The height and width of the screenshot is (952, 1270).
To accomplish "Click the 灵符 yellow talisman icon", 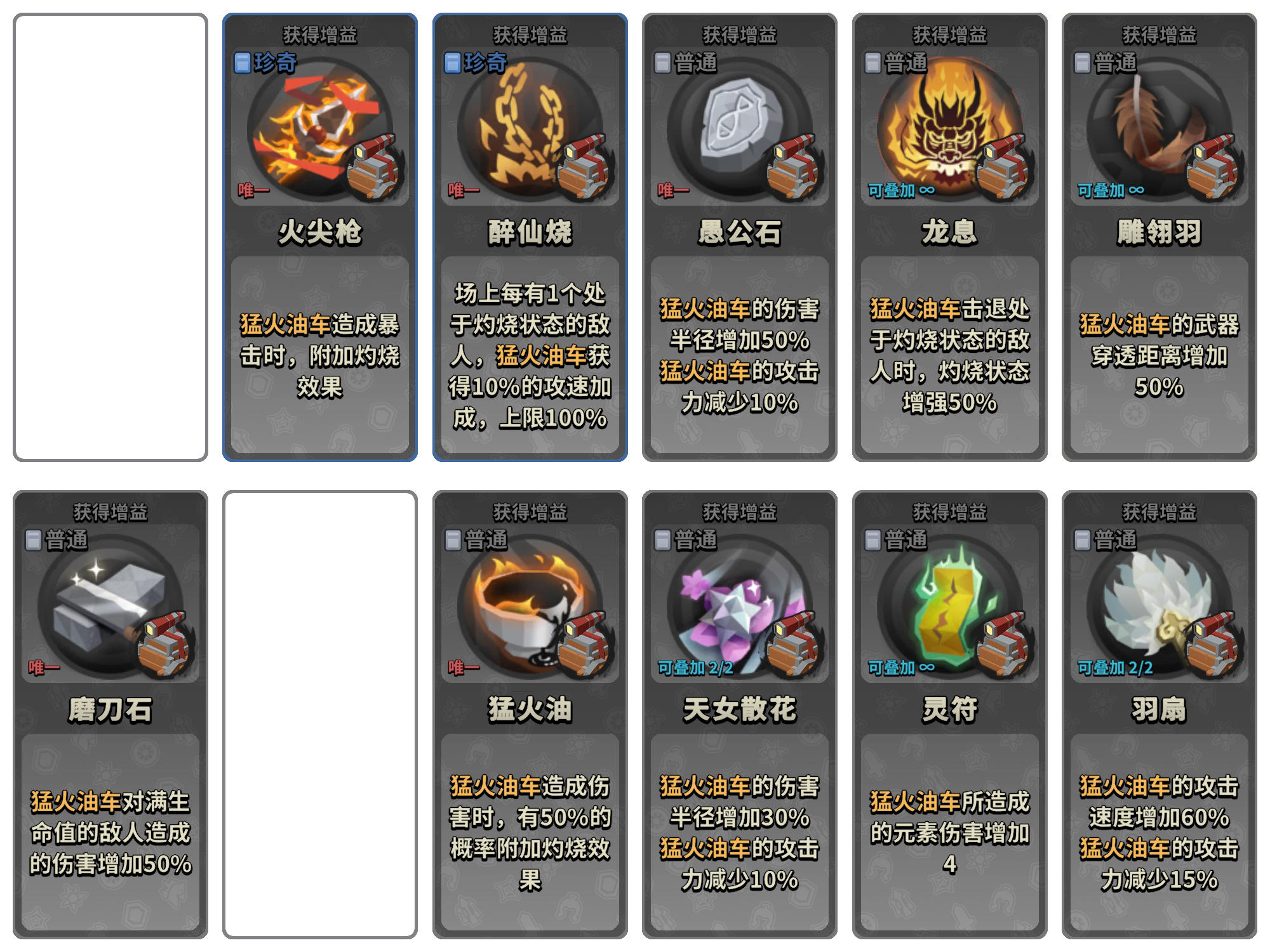I will (x=949, y=606).
